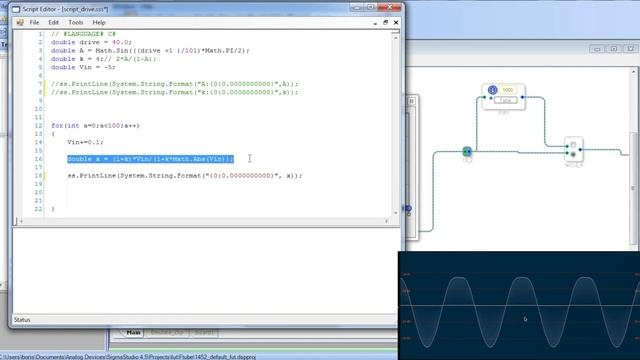The width and height of the screenshot is (640, 360).
Task: Toggle lower radio button on switch block
Action: 573,154
